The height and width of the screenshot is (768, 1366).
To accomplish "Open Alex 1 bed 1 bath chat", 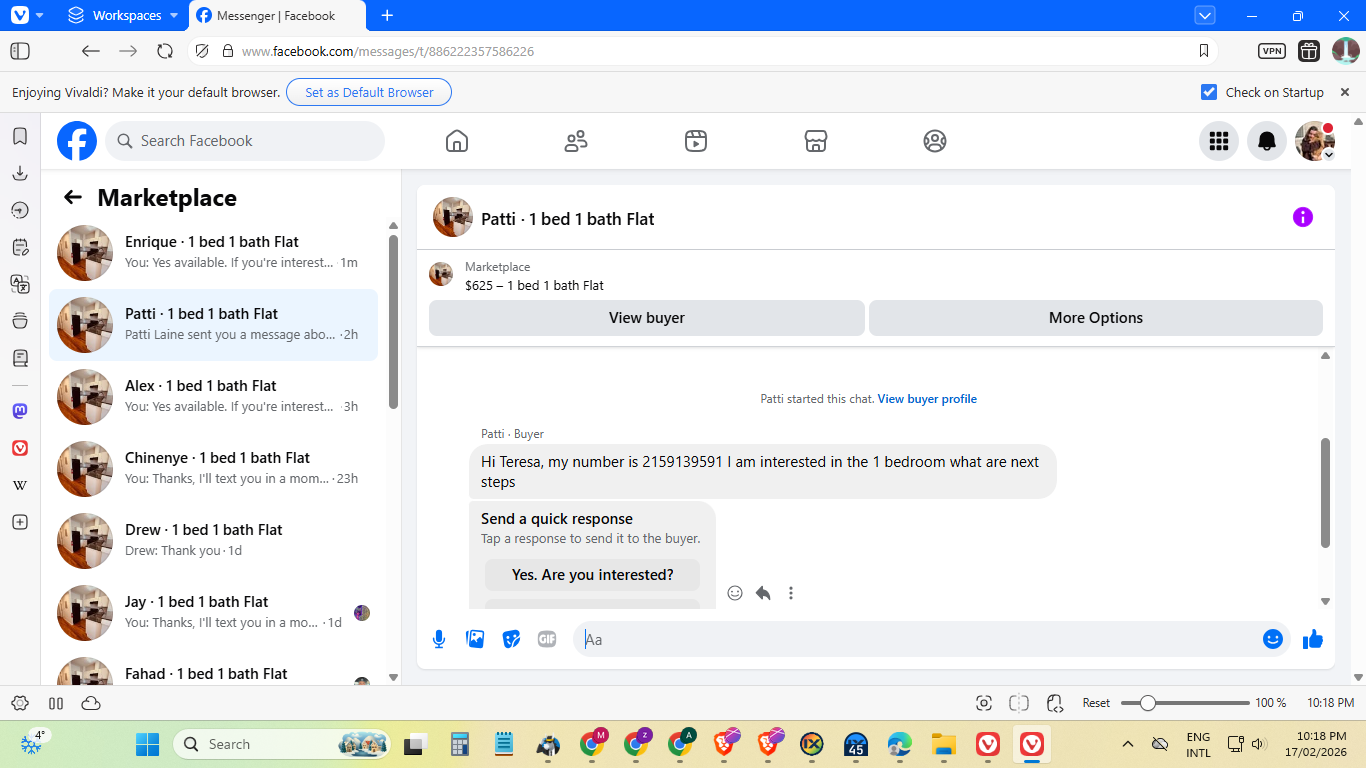I will pos(213,397).
